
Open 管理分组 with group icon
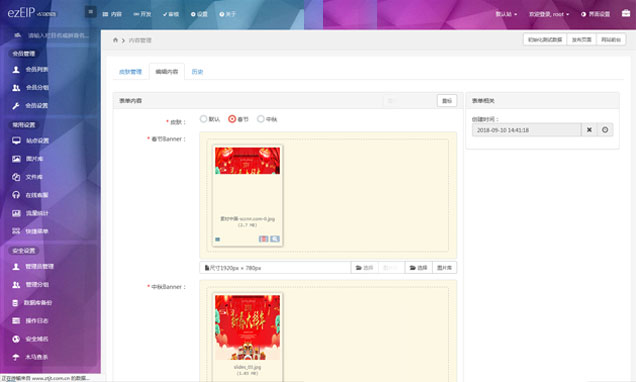(x=30, y=285)
